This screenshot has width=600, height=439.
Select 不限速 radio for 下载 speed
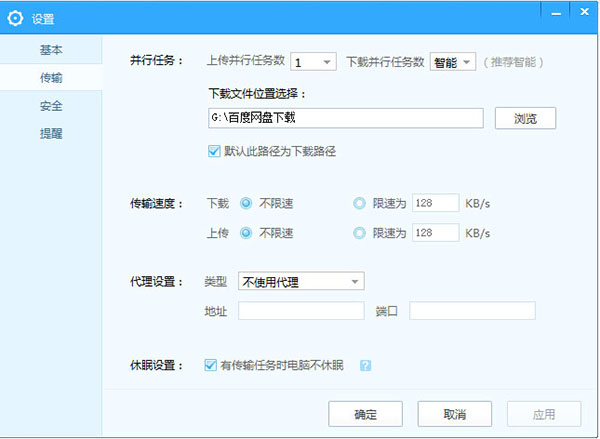point(246,204)
